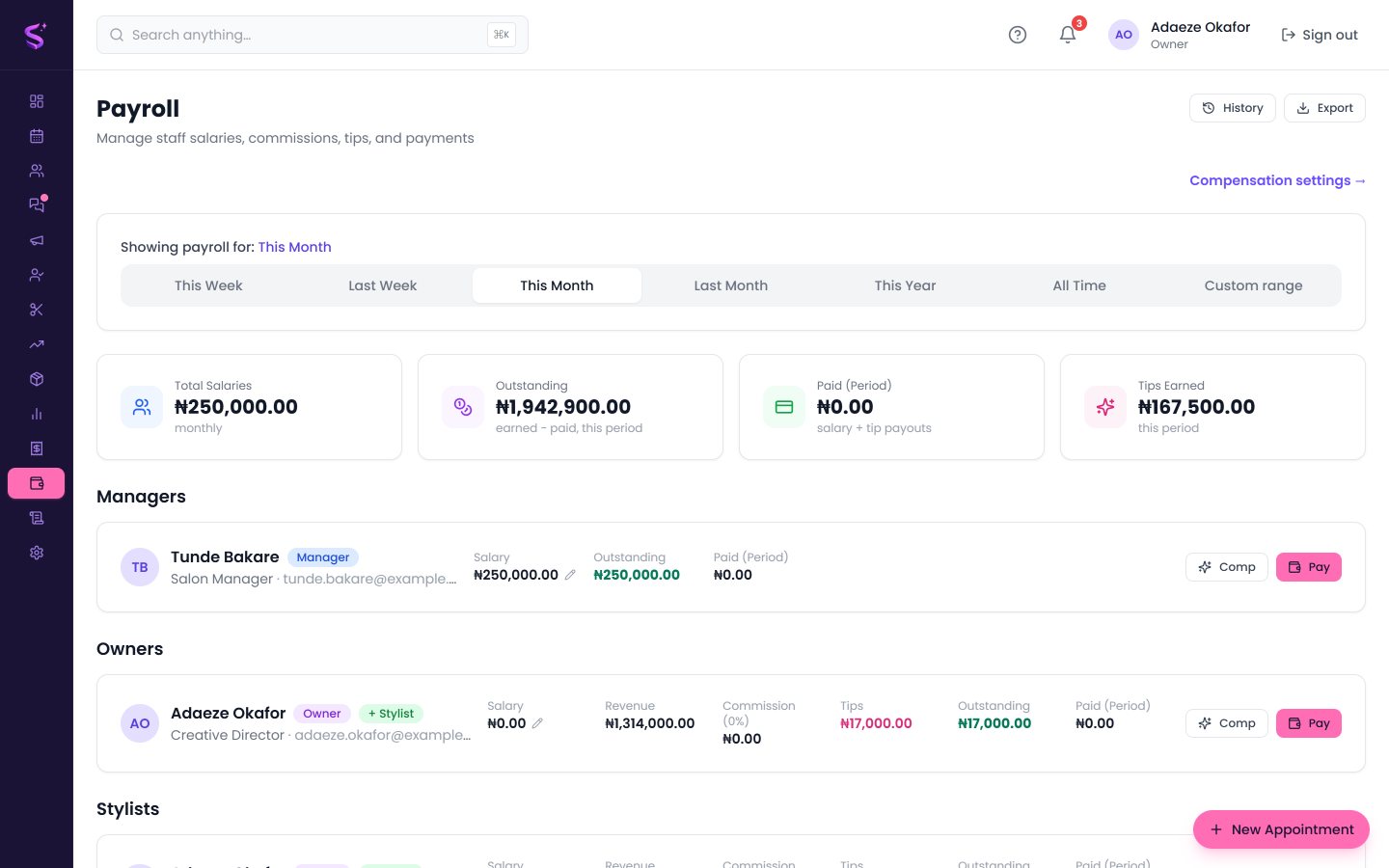The width and height of the screenshot is (1389, 868).
Task: Open Comp for Adaeze Okafor in Owners
Action: point(1226,723)
